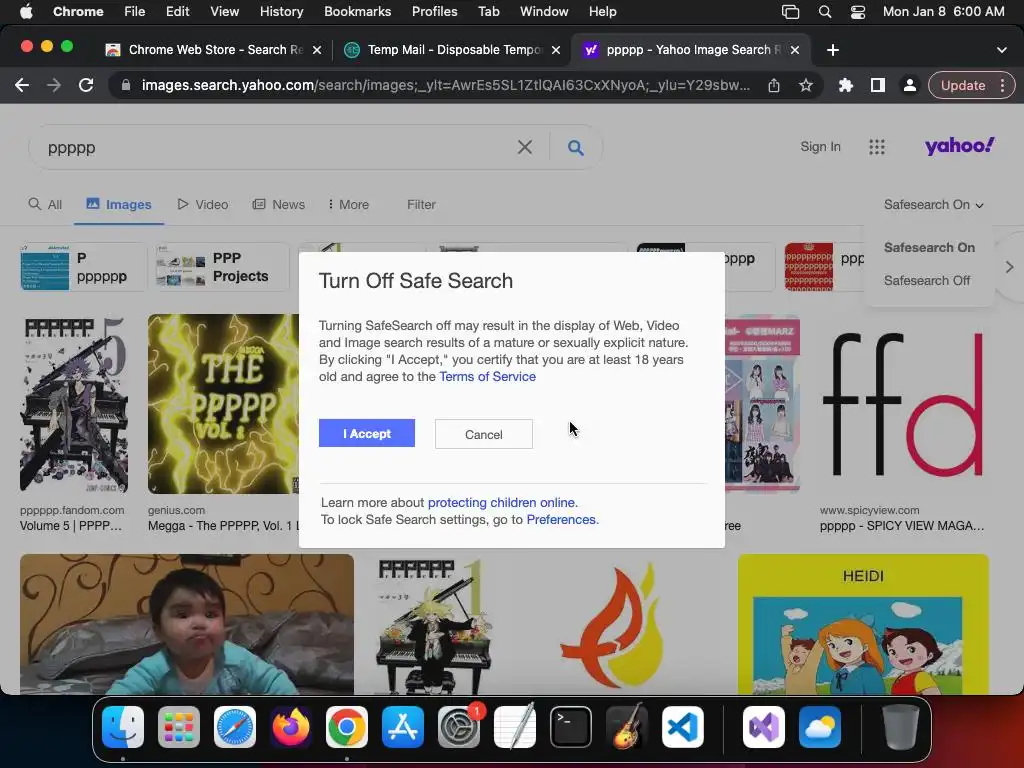Open the Yahoo apps grid icon
Screen dimensions: 1024x768
(x=877, y=147)
